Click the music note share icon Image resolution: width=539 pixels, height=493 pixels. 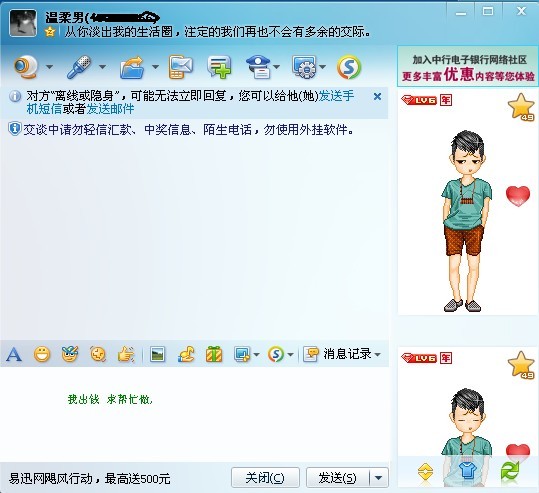[x=186, y=354]
